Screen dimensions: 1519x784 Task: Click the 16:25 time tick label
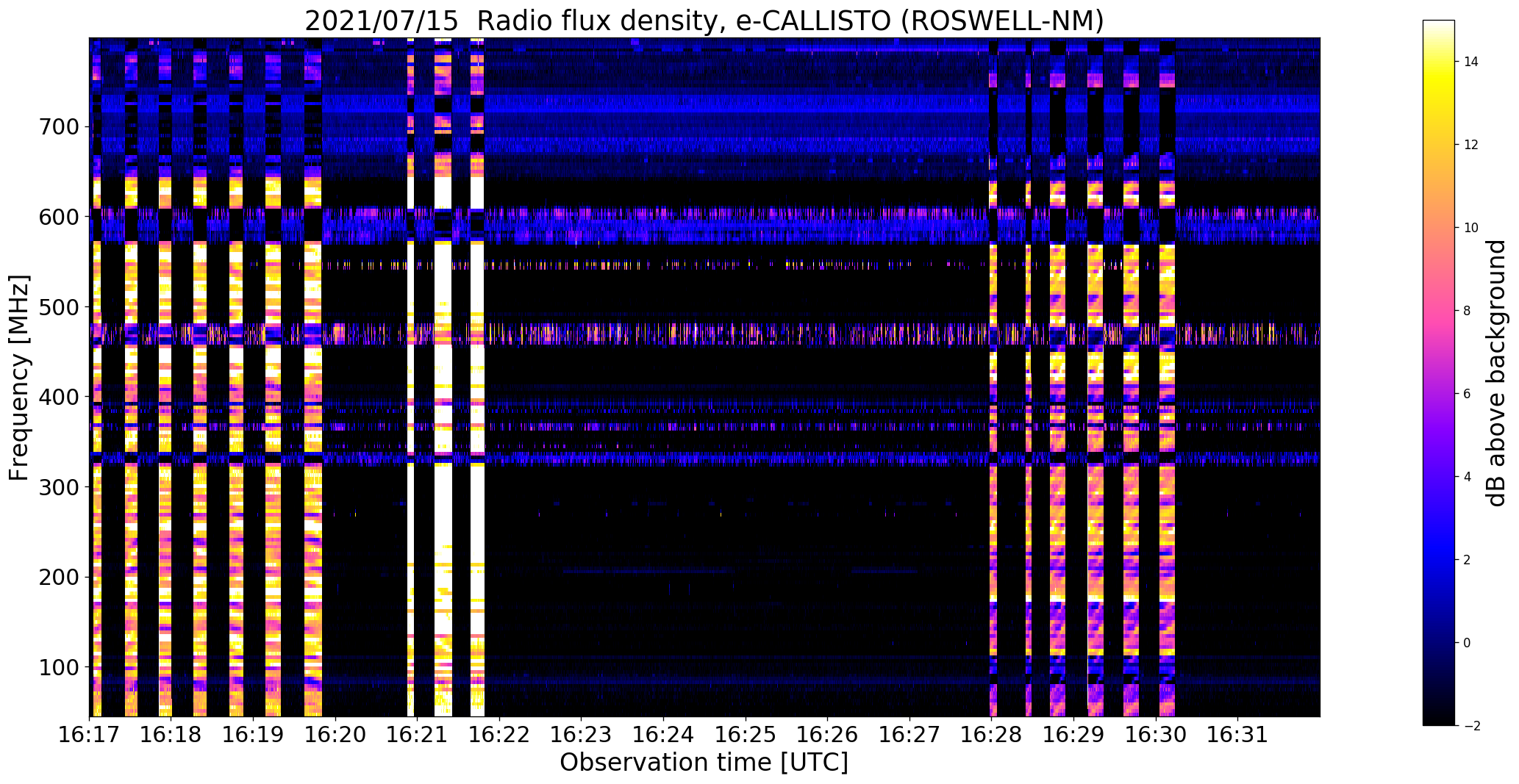(746, 734)
